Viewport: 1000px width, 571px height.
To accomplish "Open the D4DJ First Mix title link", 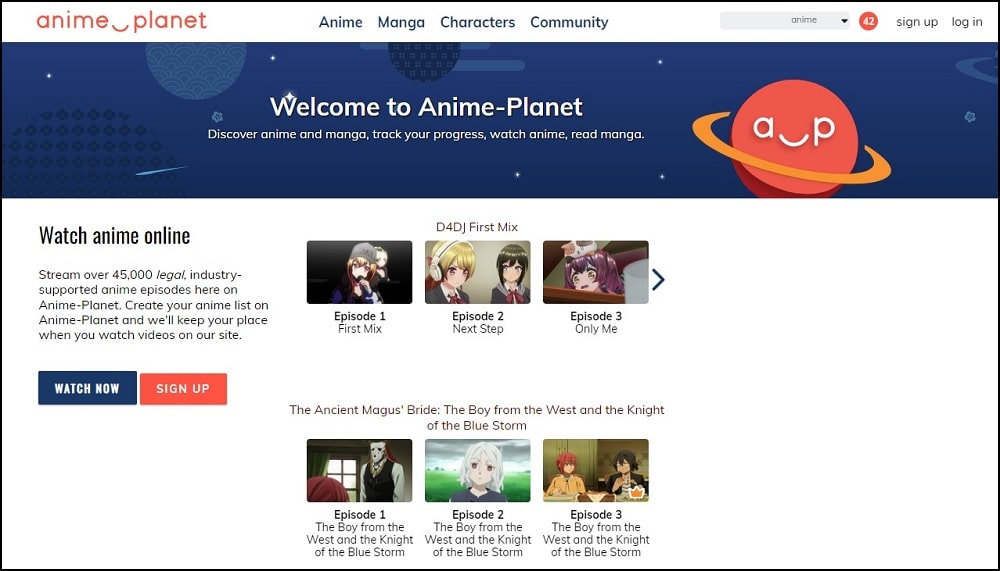I will 476,227.
